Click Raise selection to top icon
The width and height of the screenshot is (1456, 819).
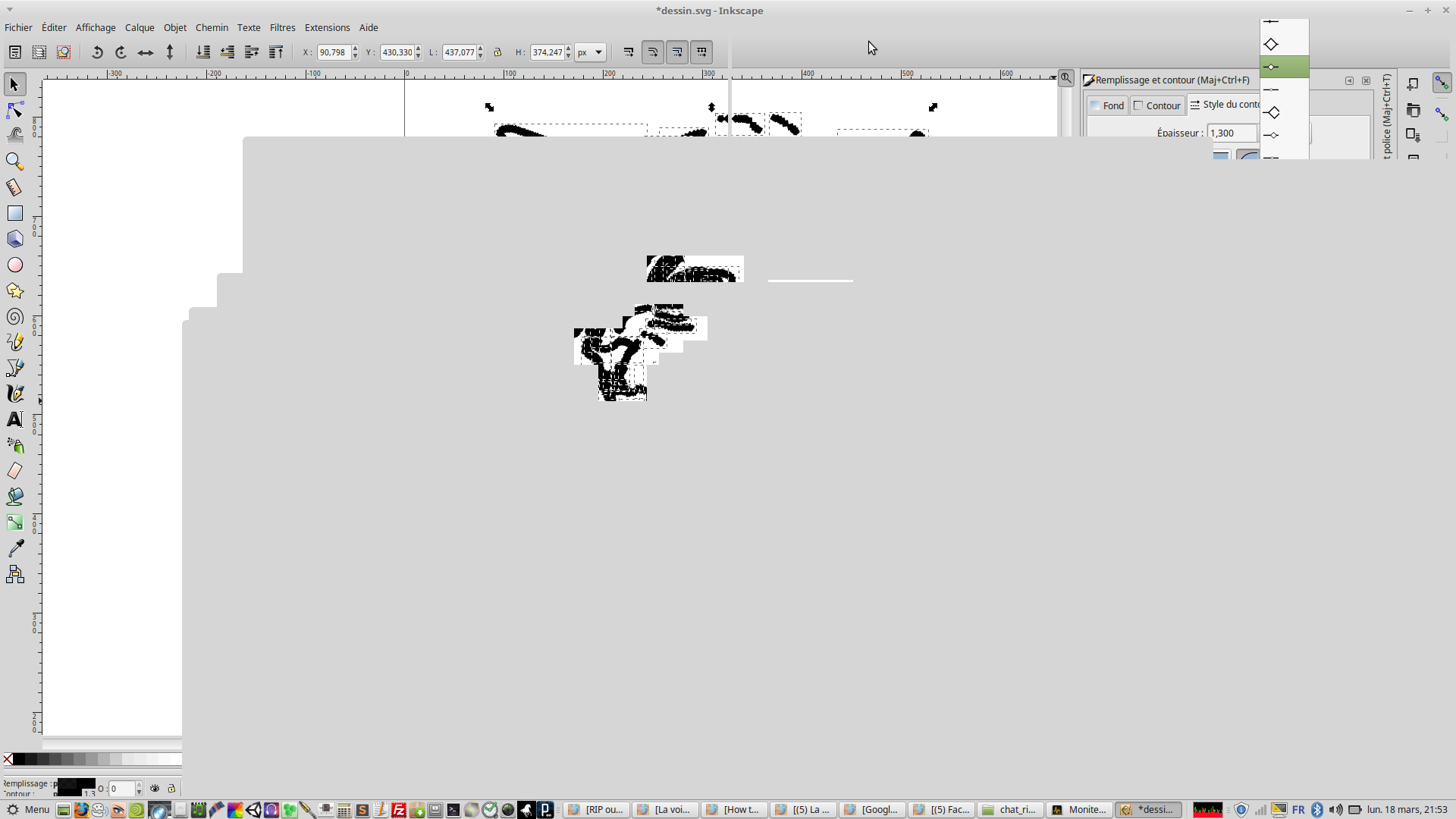(x=276, y=52)
